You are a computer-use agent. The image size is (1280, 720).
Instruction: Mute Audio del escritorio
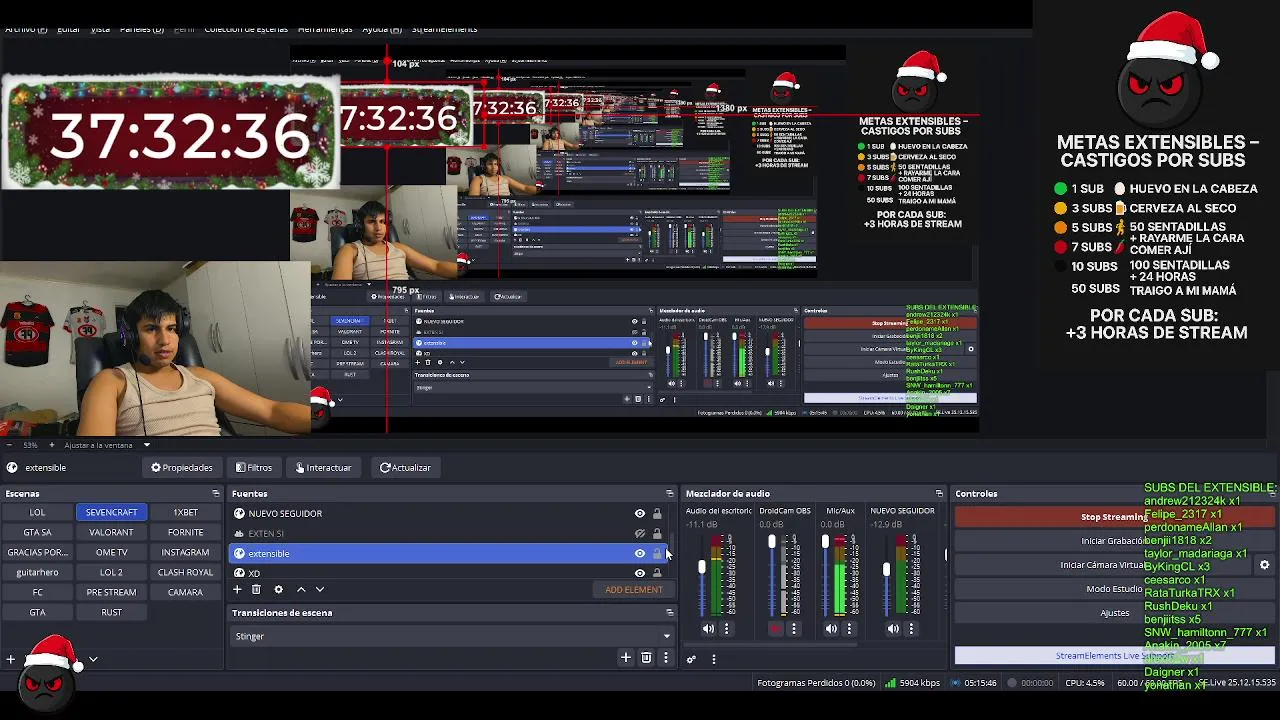tap(708, 629)
